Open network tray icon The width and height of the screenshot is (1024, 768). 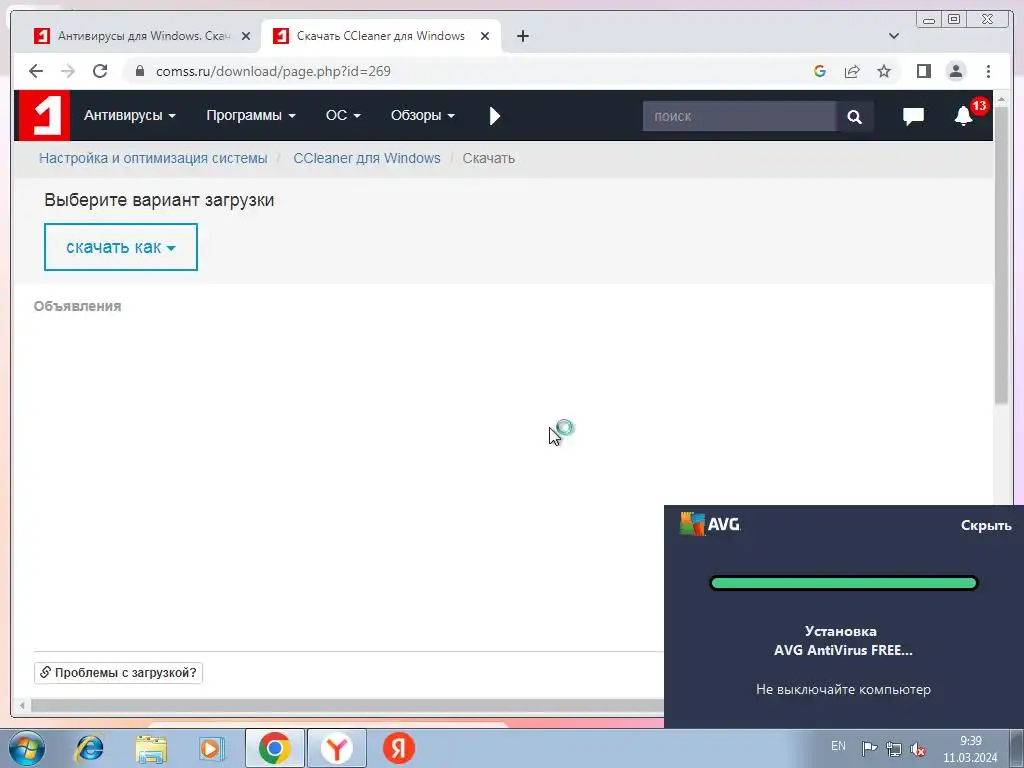coord(893,748)
